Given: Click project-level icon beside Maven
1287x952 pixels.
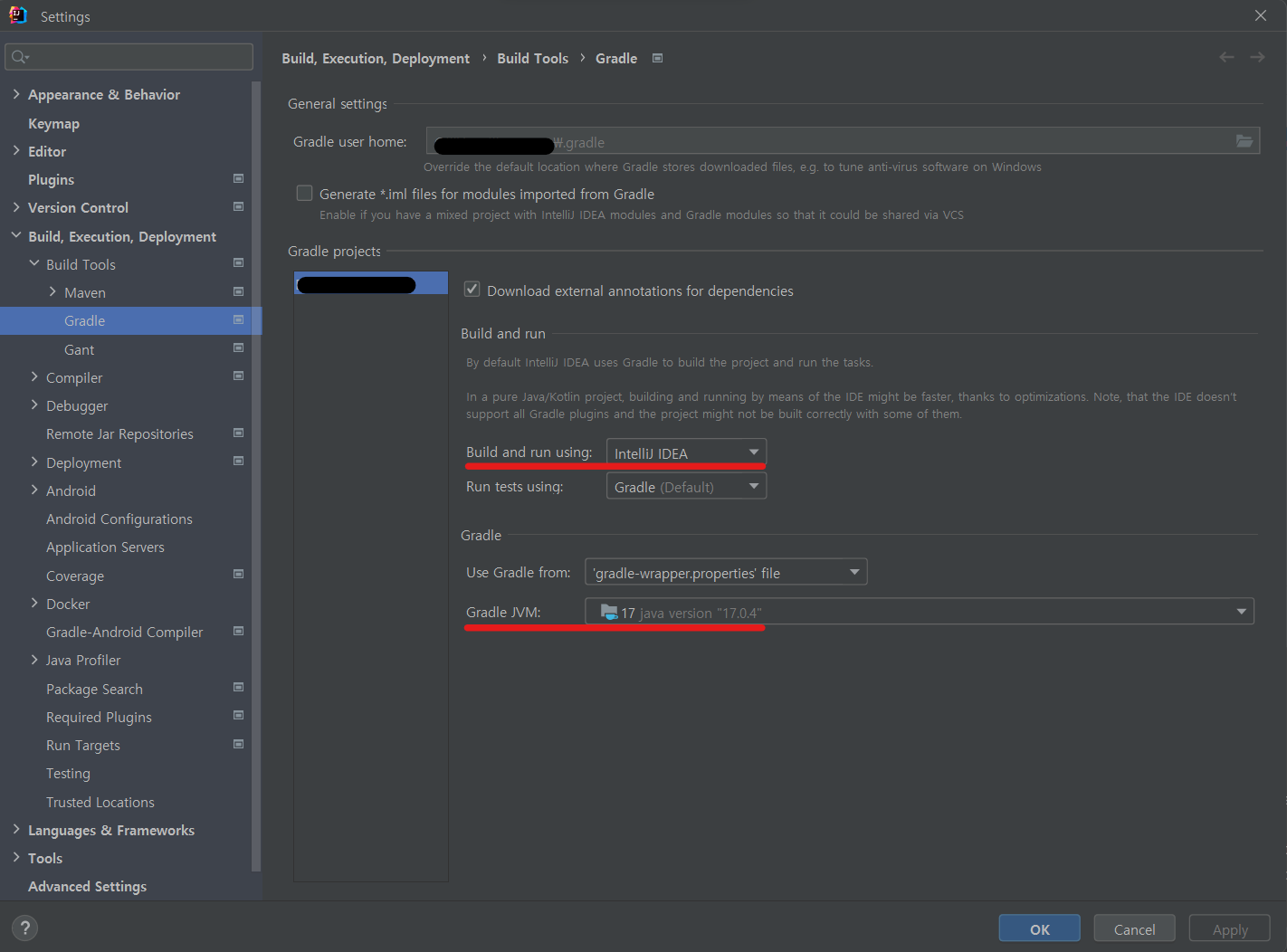Looking at the screenshot, I should [x=239, y=291].
